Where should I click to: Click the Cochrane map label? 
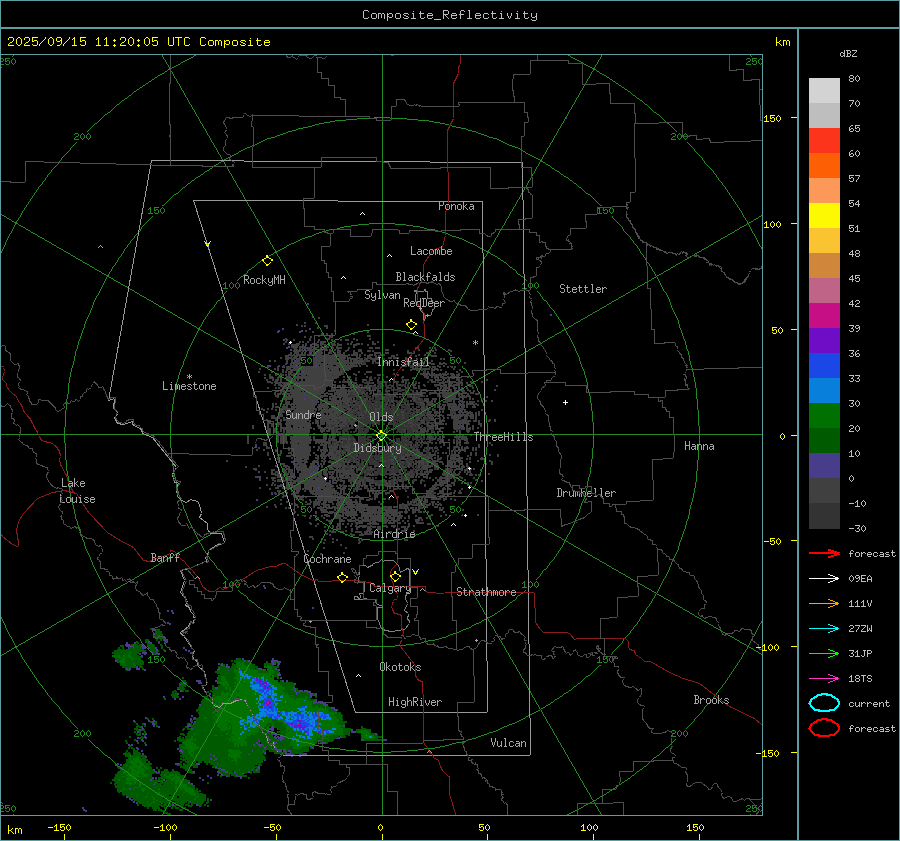[x=327, y=559]
